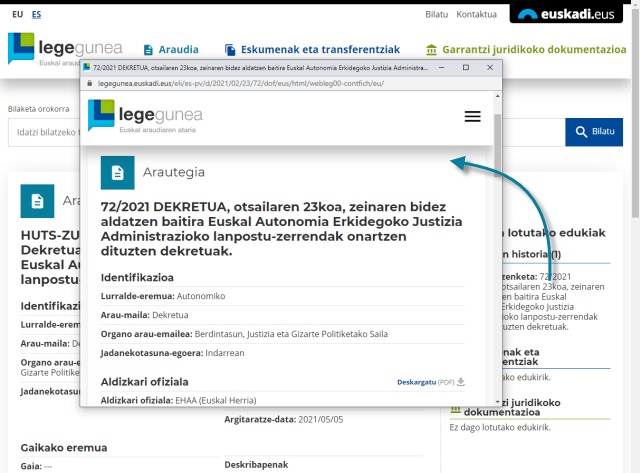Click the euskadi.eus logo
Screen dimensions: 640x473
tap(566, 14)
